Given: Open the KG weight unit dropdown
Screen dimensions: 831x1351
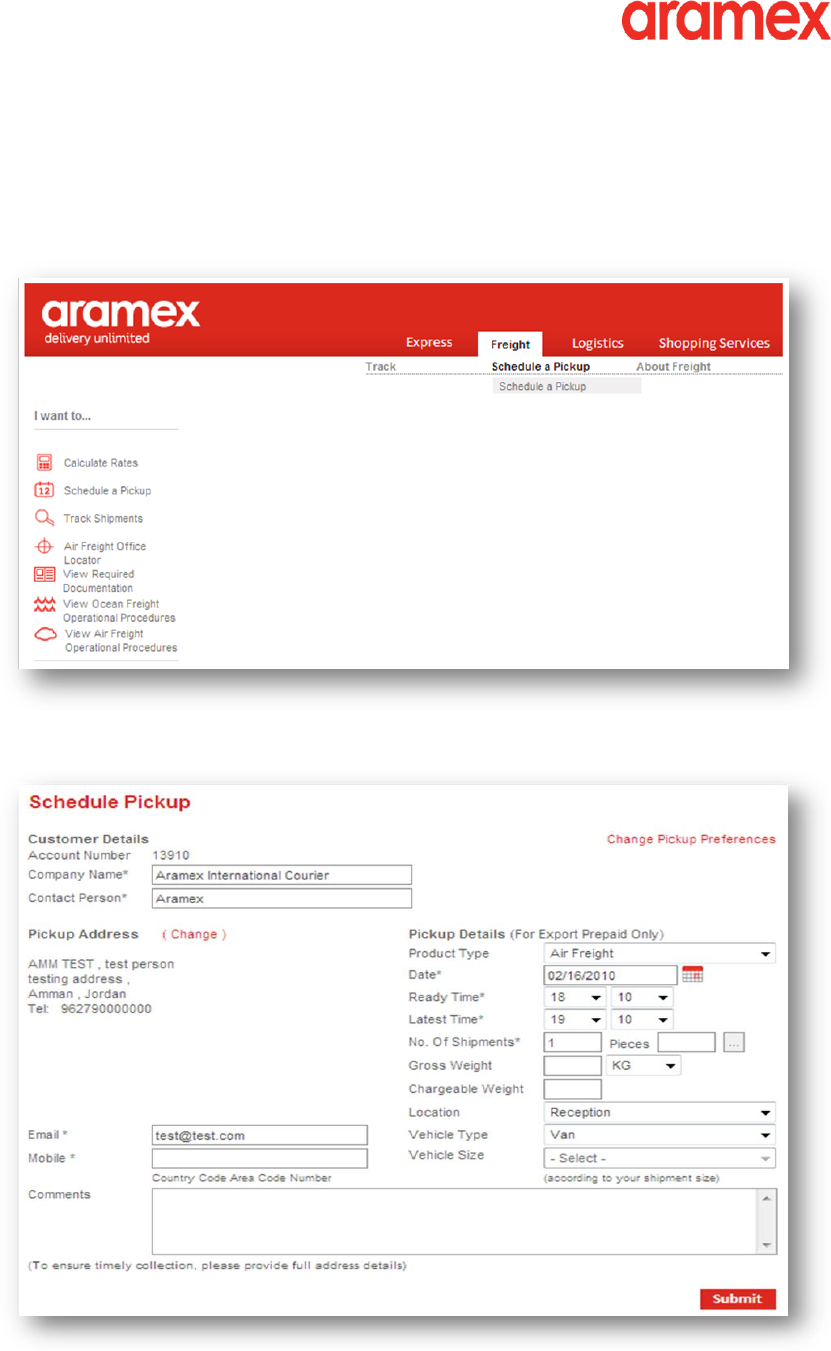Looking at the screenshot, I should [643, 1066].
